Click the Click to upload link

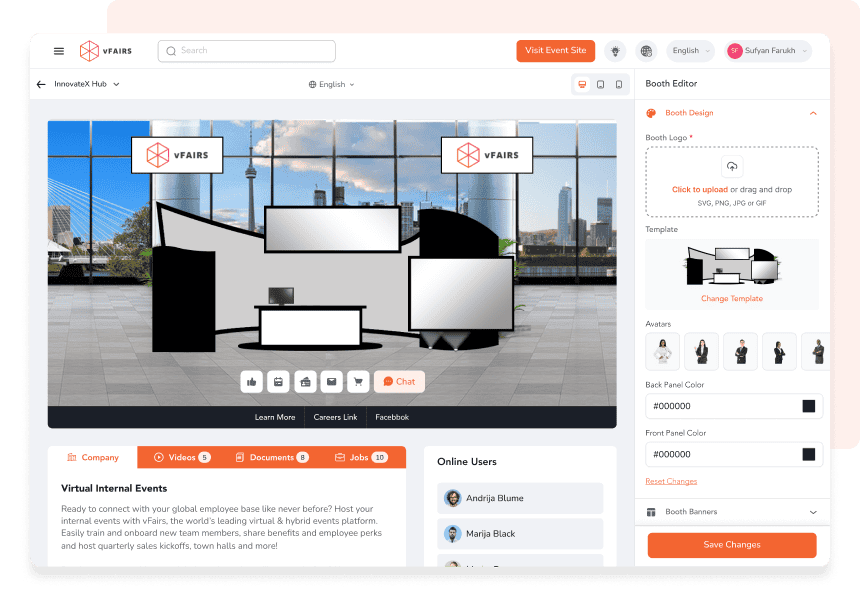click(x=700, y=190)
